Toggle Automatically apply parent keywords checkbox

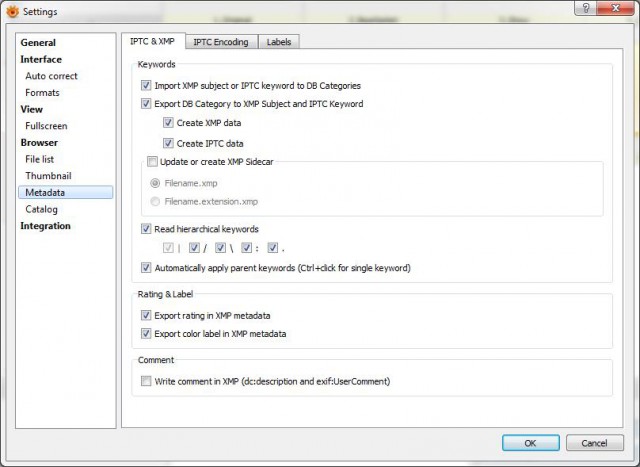(146, 268)
